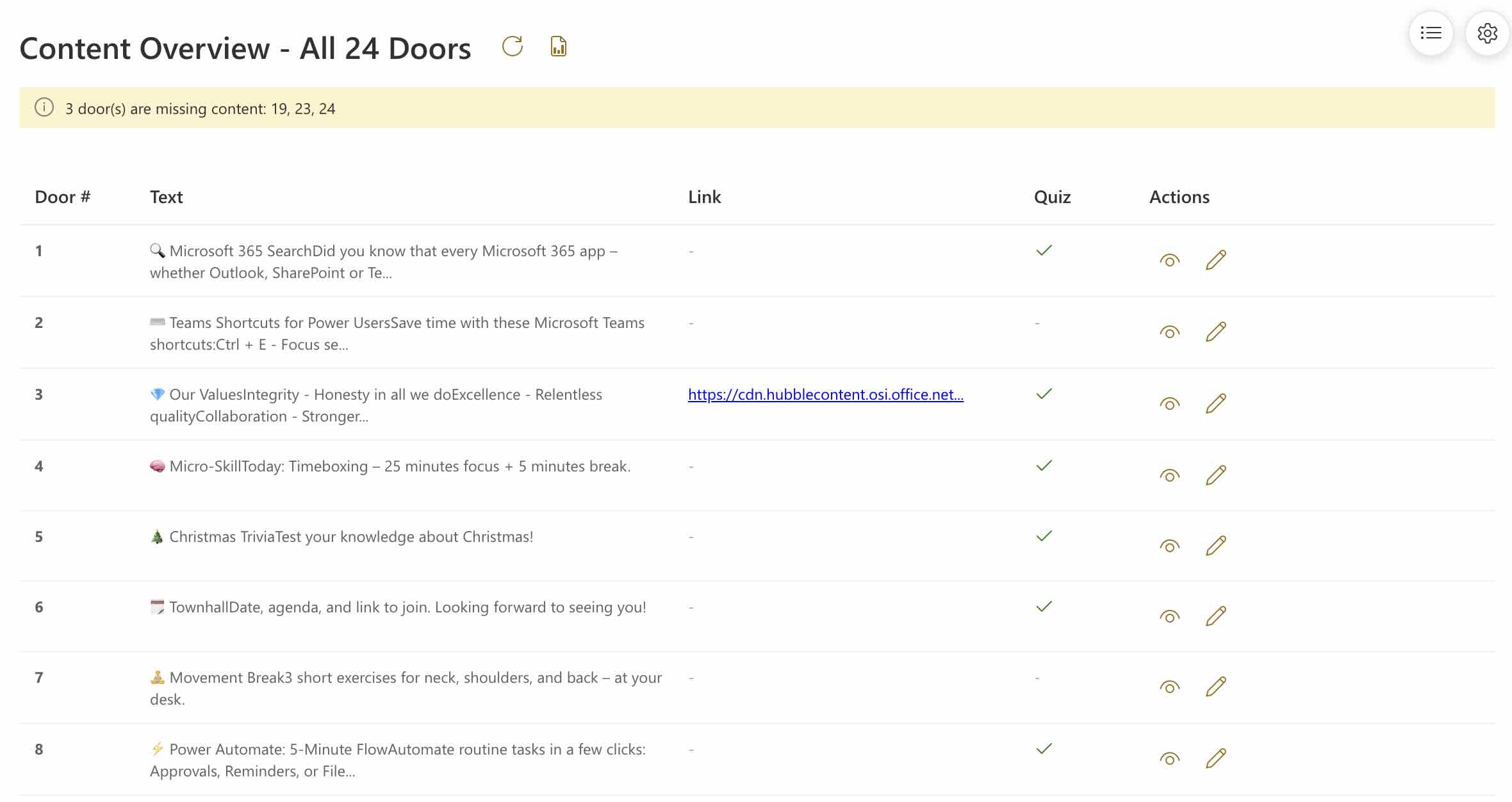Click pencil icon for door 5
The width and height of the screenshot is (1512, 802).
[1215, 546]
